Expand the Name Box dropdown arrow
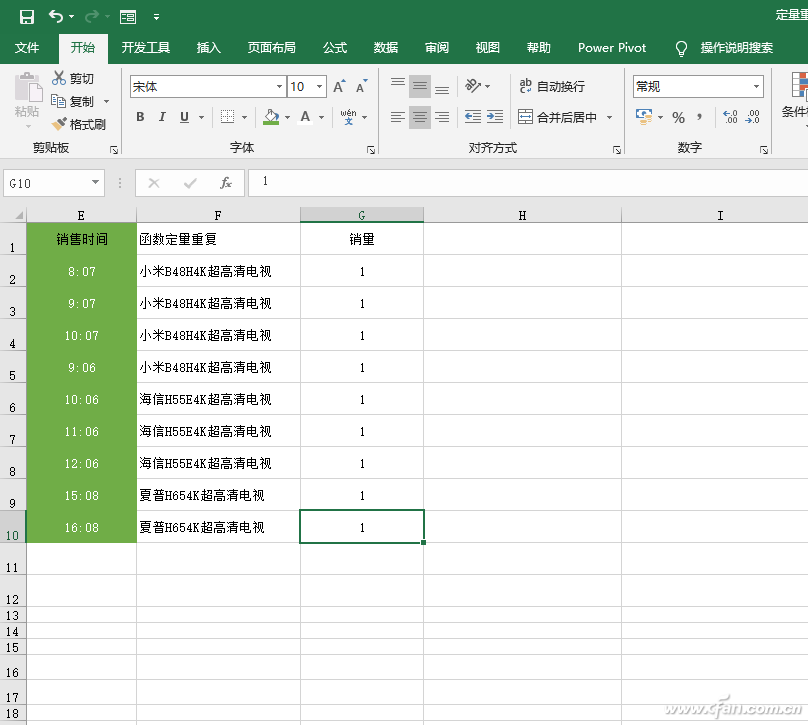808x725 pixels. (x=95, y=182)
